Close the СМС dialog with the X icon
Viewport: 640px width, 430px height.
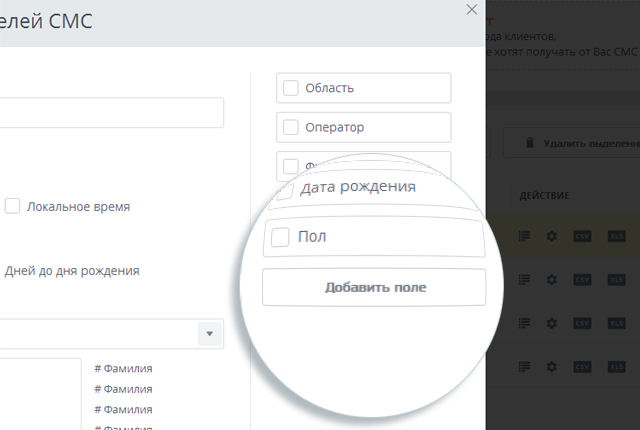tap(471, 9)
